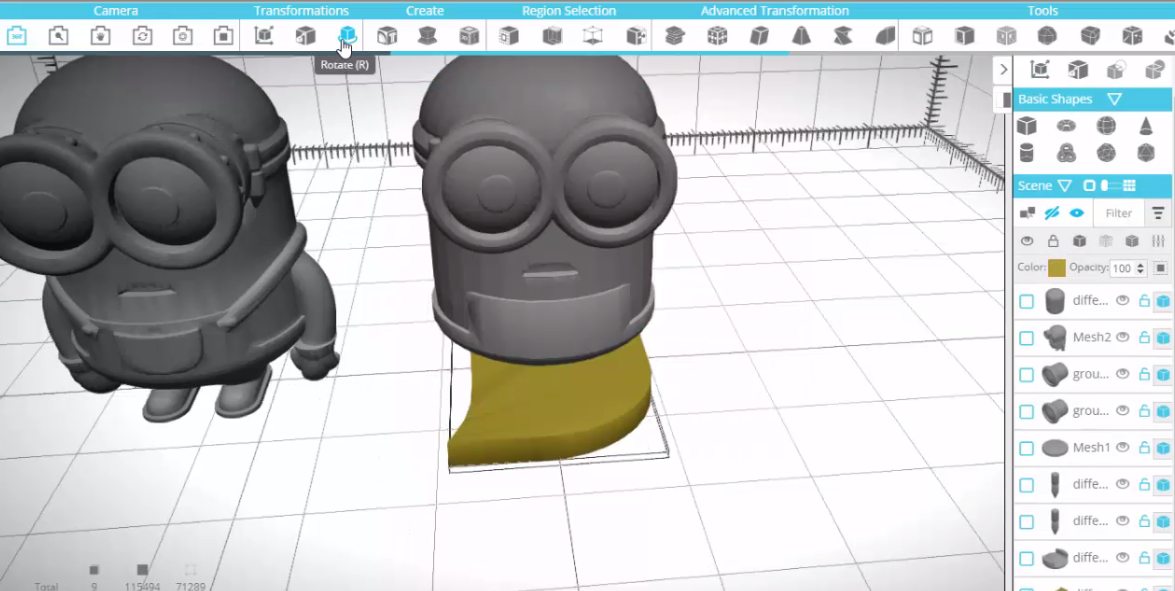Select the Mesh1 object name in Scene list

pyautogui.click(x=1091, y=447)
